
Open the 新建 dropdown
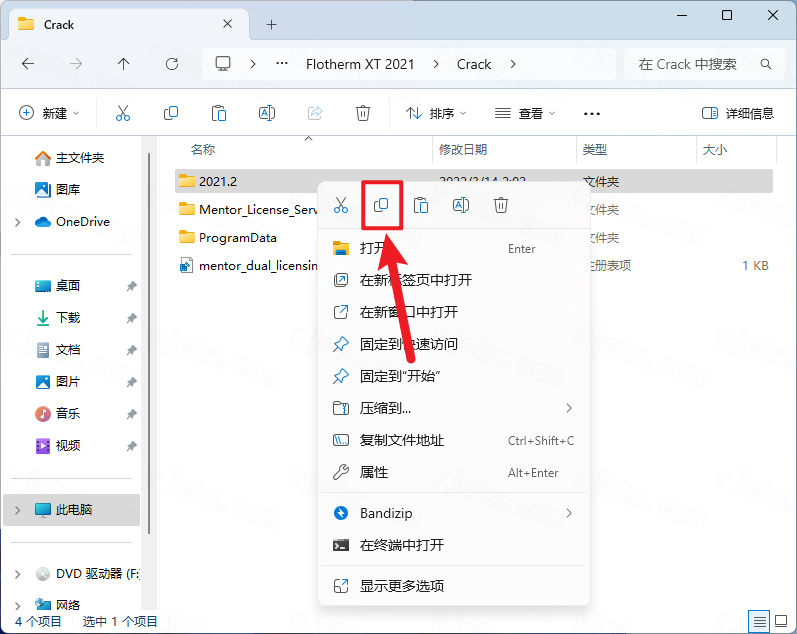coord(49,113)
